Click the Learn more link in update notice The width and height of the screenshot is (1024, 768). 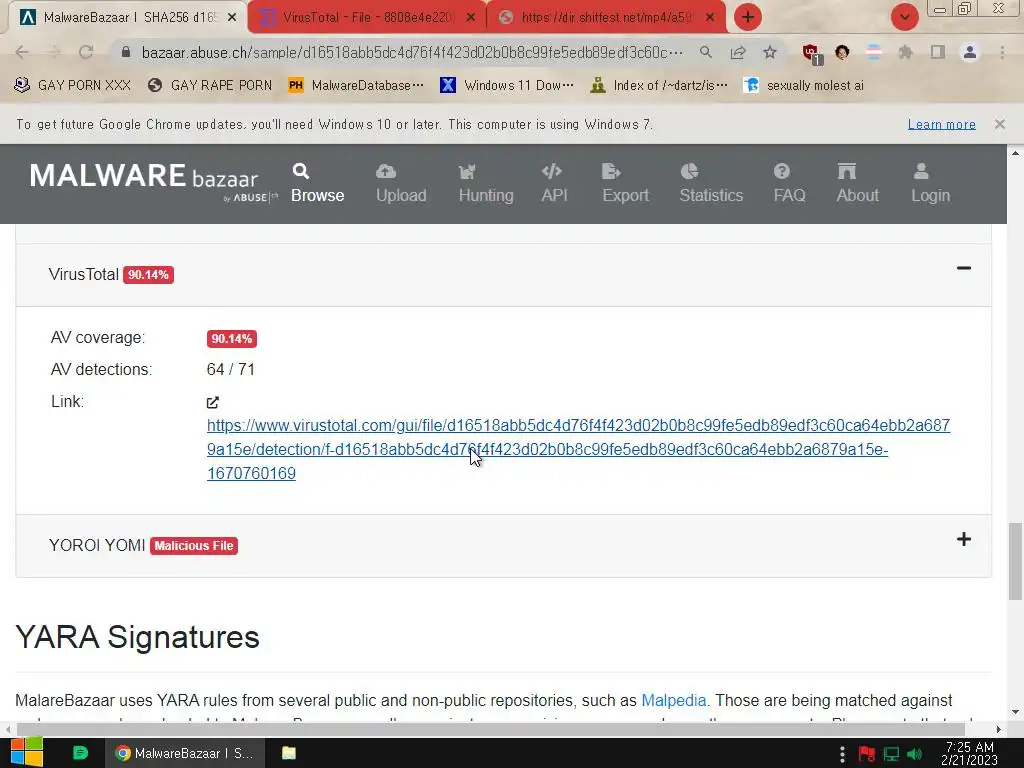941,124
